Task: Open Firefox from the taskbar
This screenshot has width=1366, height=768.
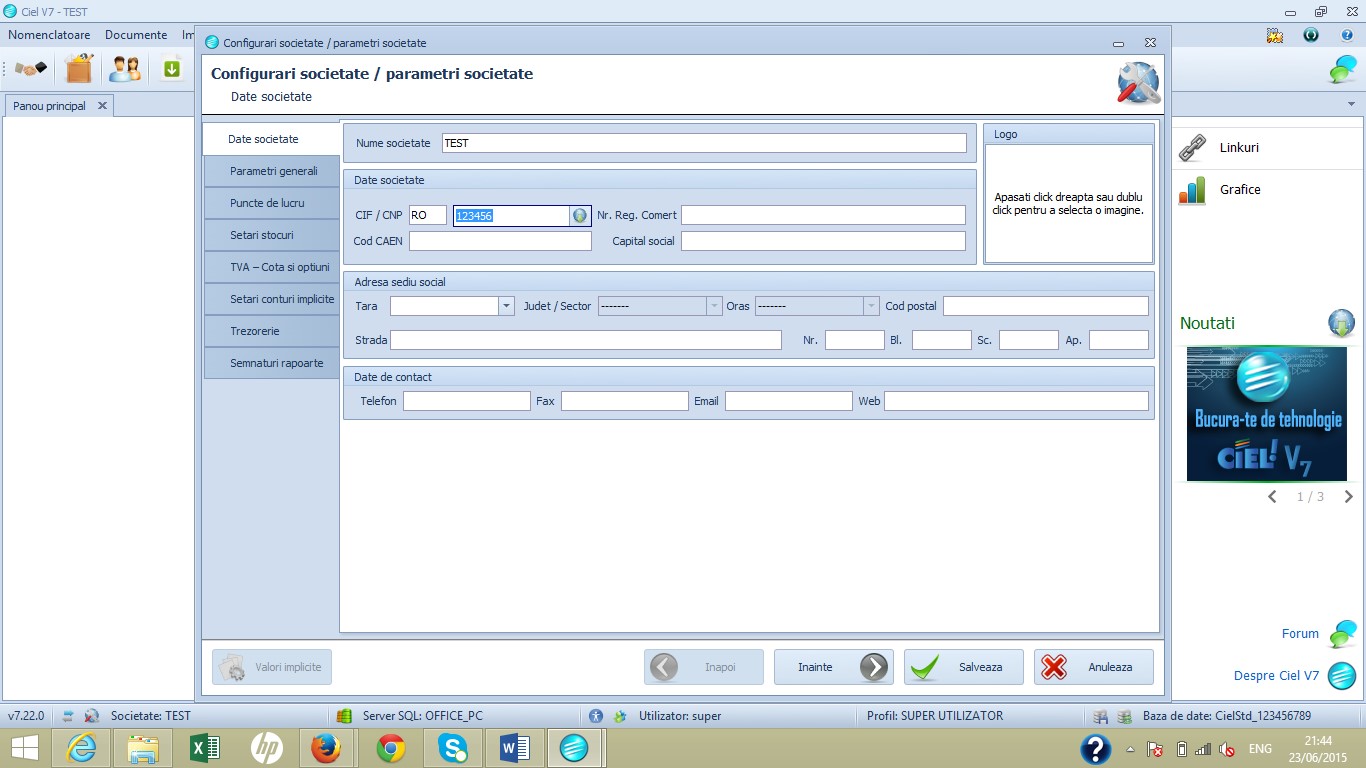Action: tap(327, 748)
